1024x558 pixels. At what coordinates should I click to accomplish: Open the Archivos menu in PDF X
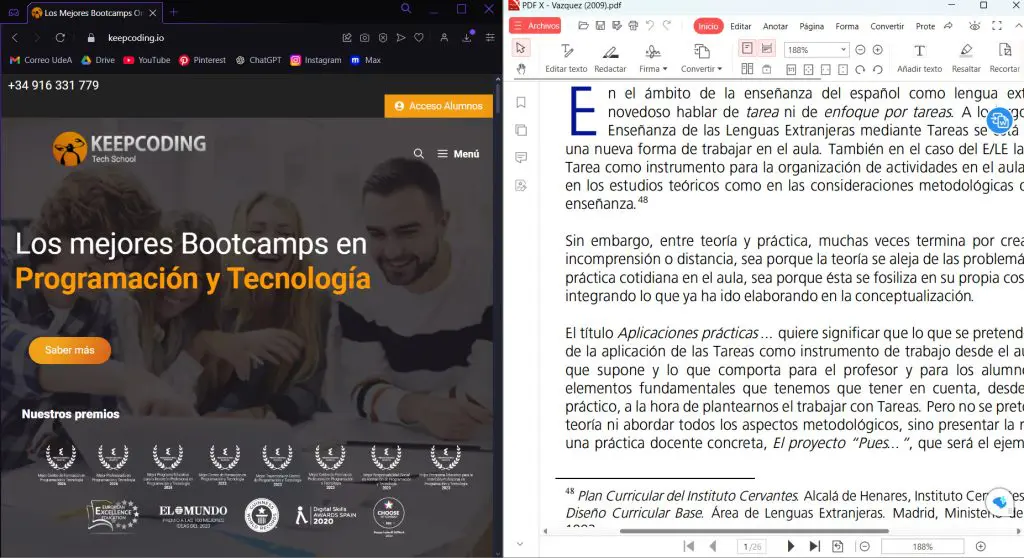(536, 26)
